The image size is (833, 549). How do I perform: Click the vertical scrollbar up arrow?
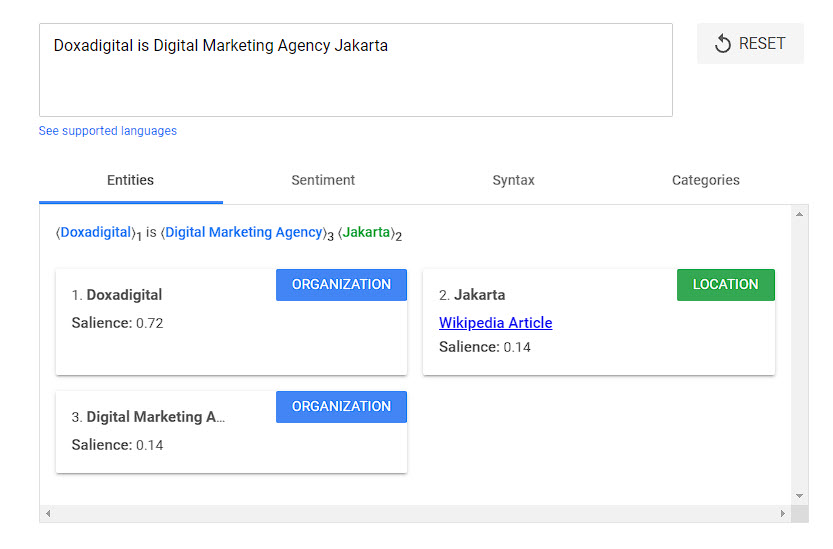coord(799,214)
